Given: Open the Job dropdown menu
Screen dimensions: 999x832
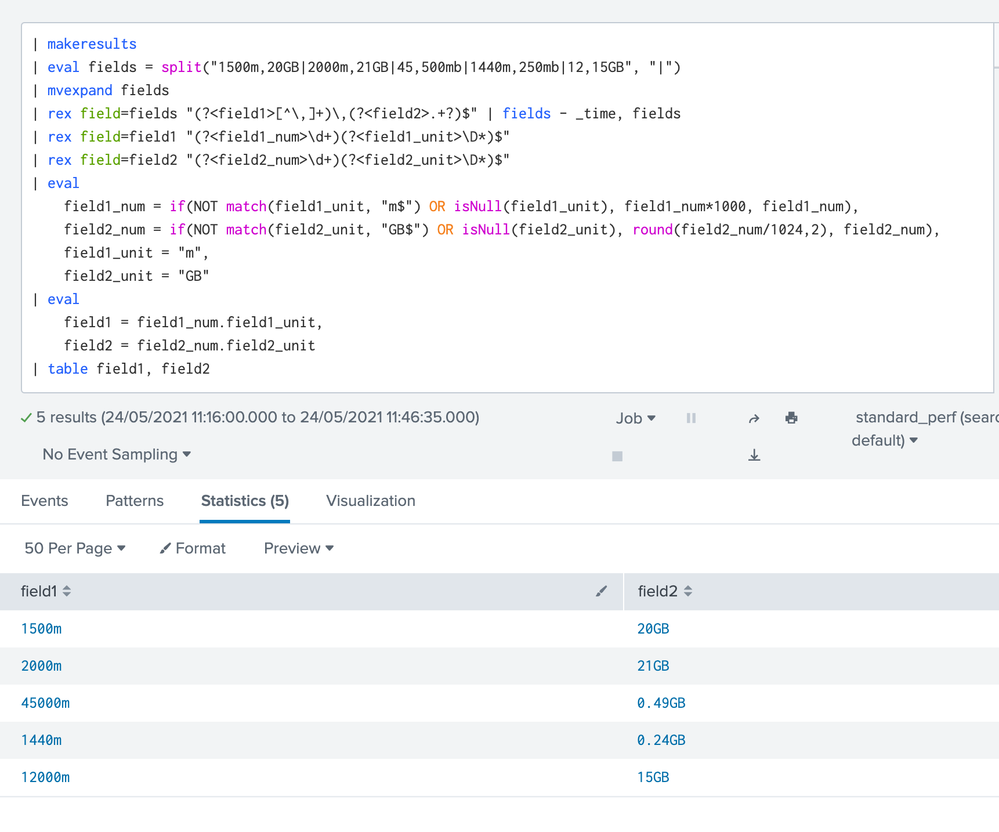Looking at the screenshot, I should 635,418.
